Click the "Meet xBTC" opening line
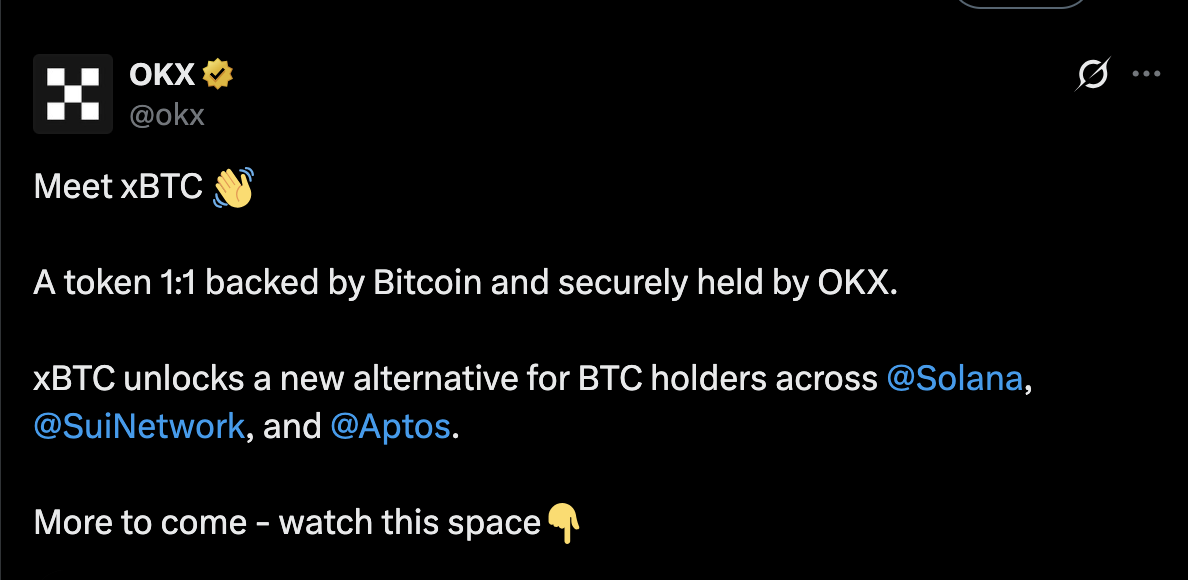Viewport: 1188px width, 580px height. 118,187
